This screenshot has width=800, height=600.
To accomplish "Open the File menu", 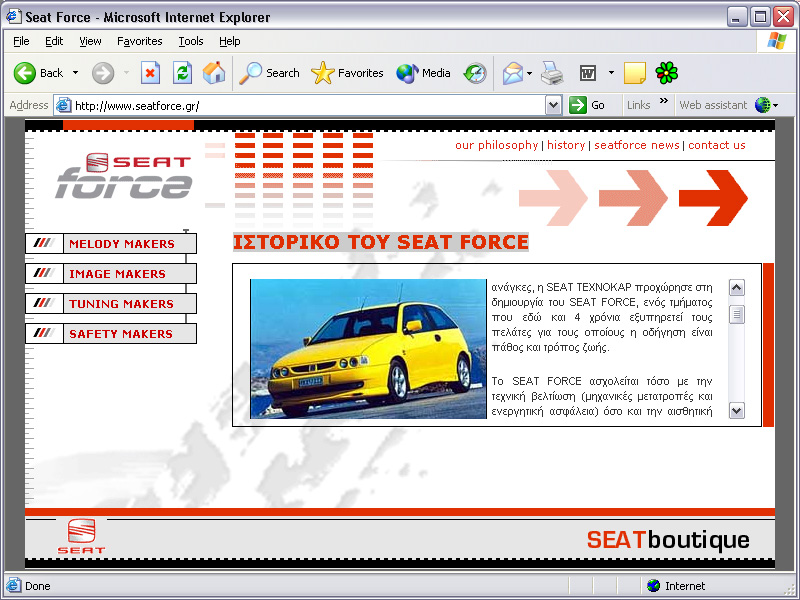I will [21, 41].
